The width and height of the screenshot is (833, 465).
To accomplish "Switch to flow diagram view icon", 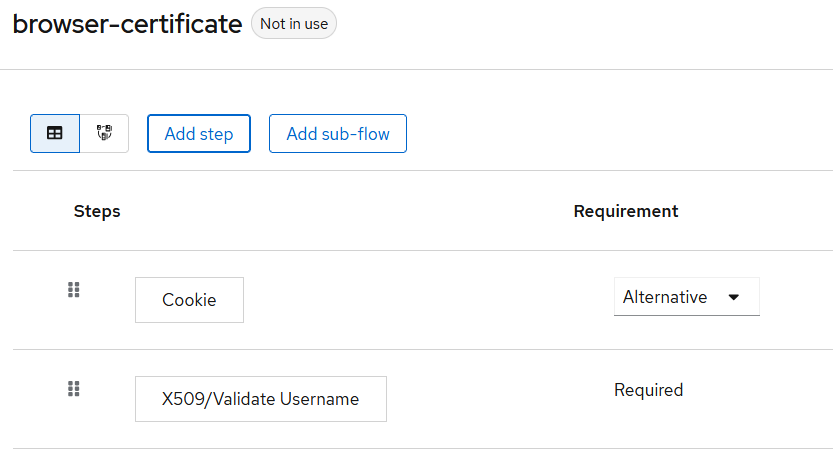I will (104, 133).
